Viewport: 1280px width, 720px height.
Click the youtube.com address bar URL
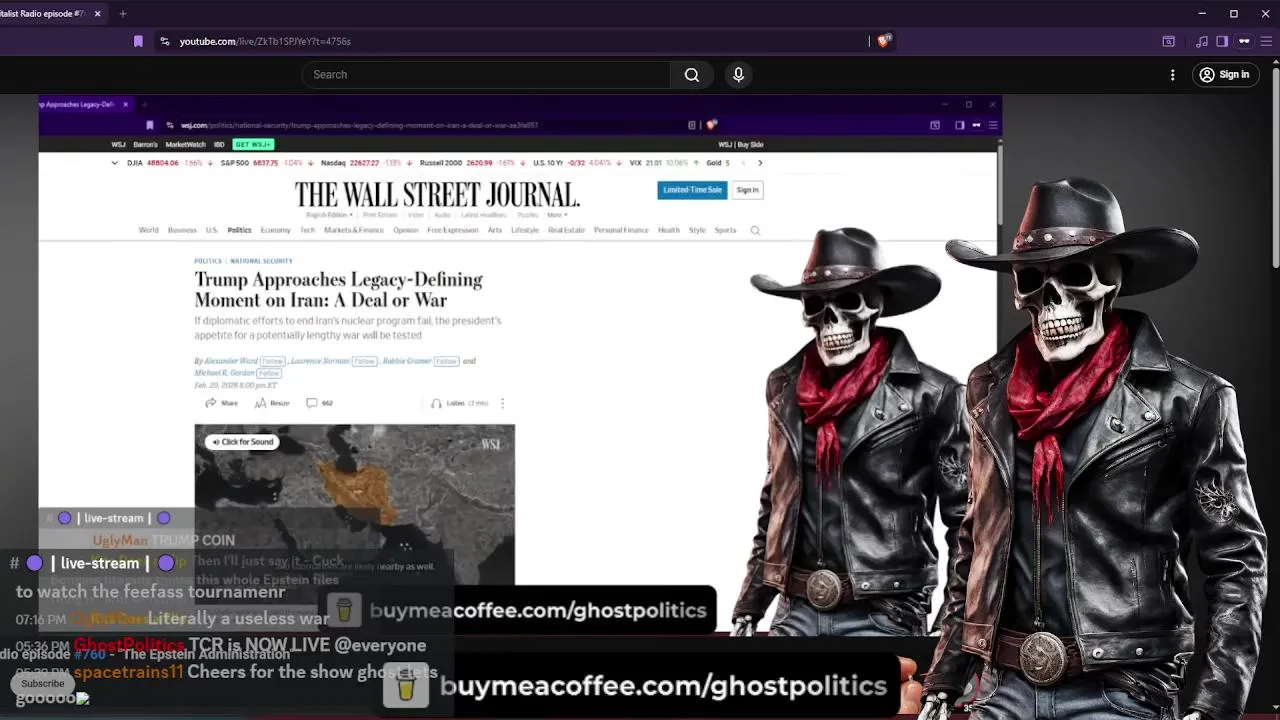(265, 41)
